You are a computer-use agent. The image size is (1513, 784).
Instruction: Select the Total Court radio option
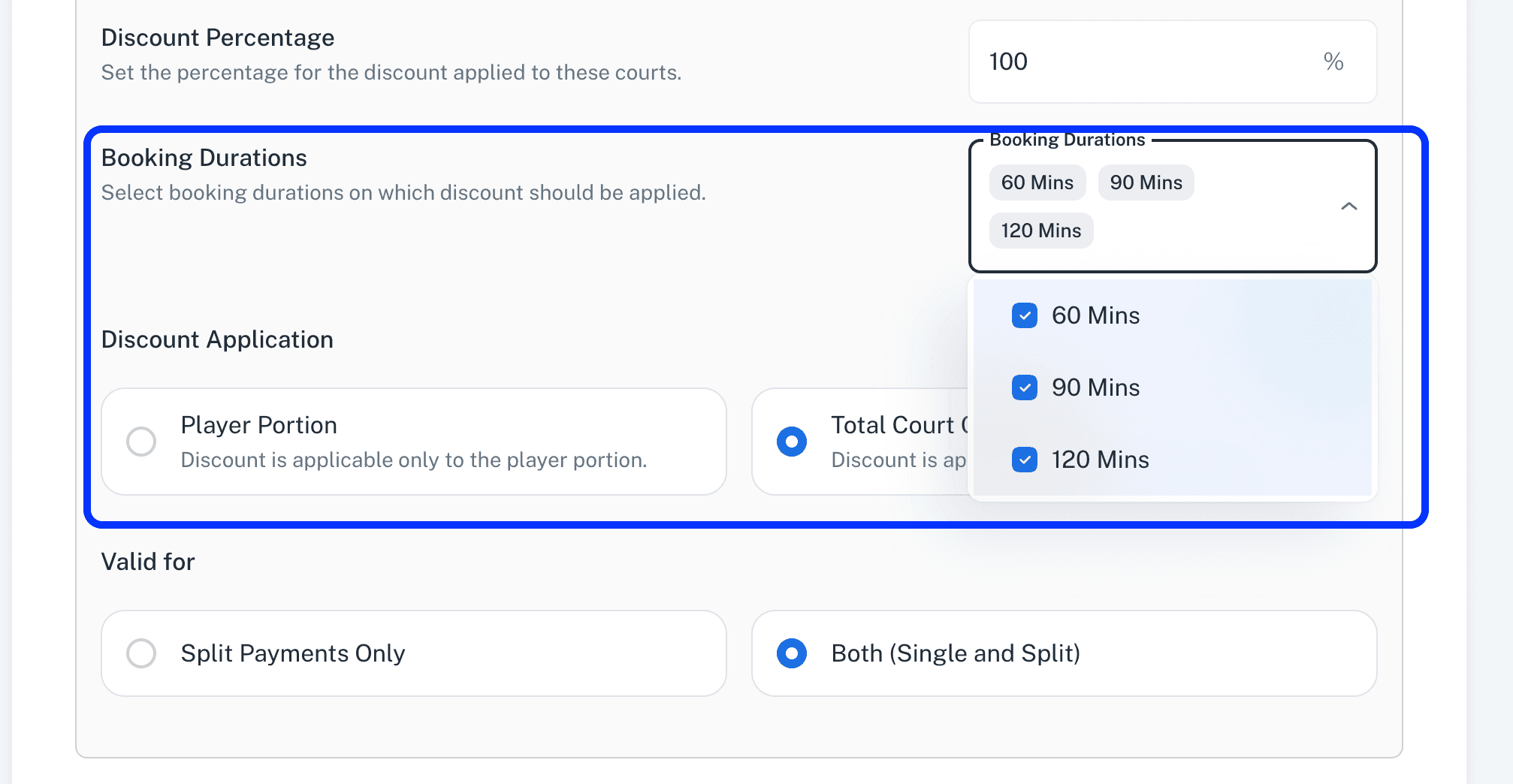click(x=792, y=442)
